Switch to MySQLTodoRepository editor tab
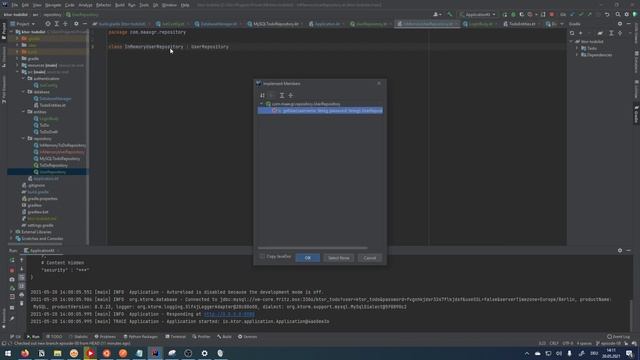Image resolution: width=640 pixels, height=360 pixels. coord(275,24)
